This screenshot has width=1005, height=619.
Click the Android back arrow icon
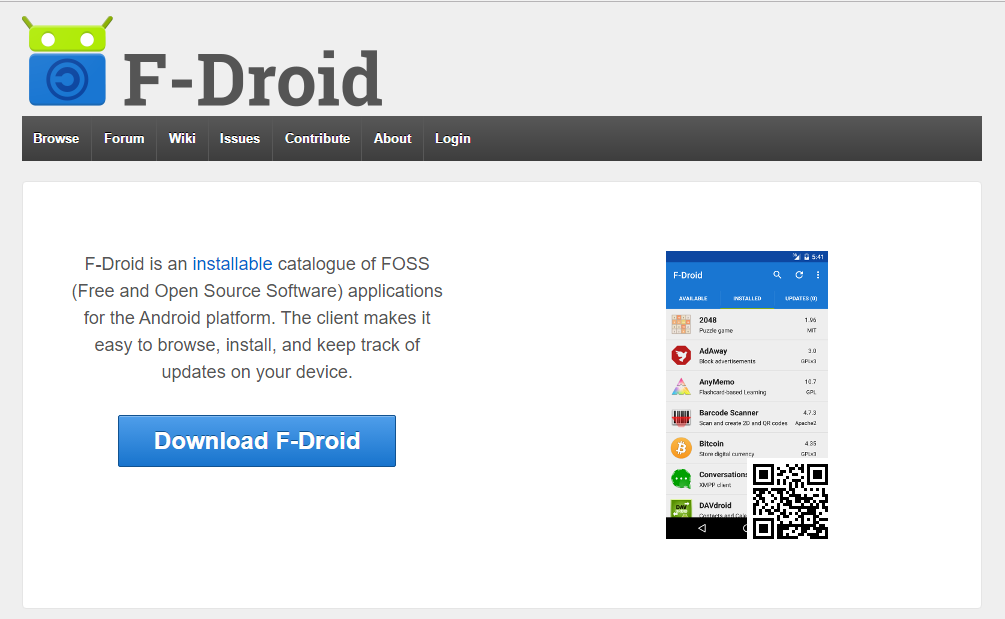702,528
